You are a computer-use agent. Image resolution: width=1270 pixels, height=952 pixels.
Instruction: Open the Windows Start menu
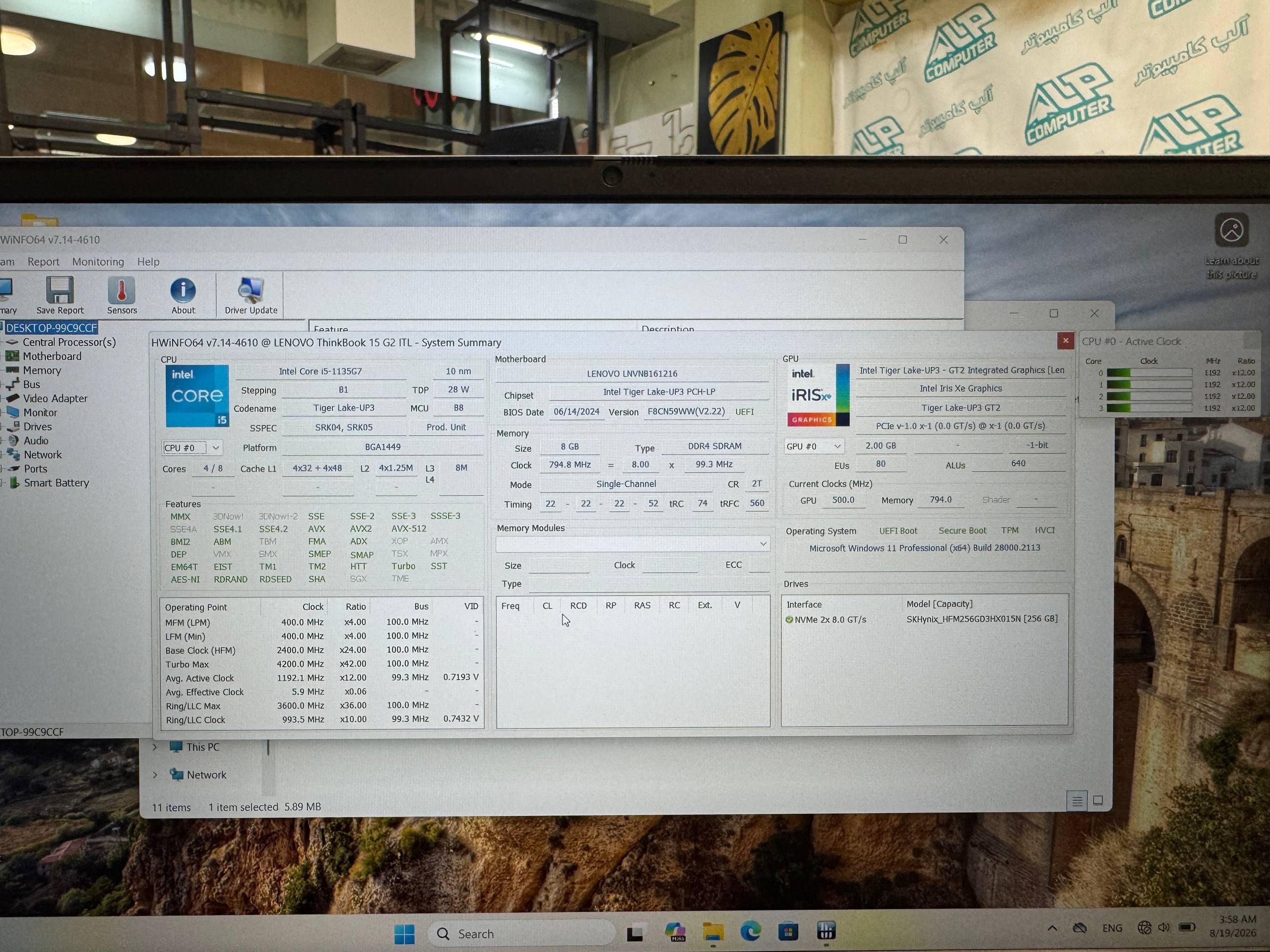[x=404, y=934]
